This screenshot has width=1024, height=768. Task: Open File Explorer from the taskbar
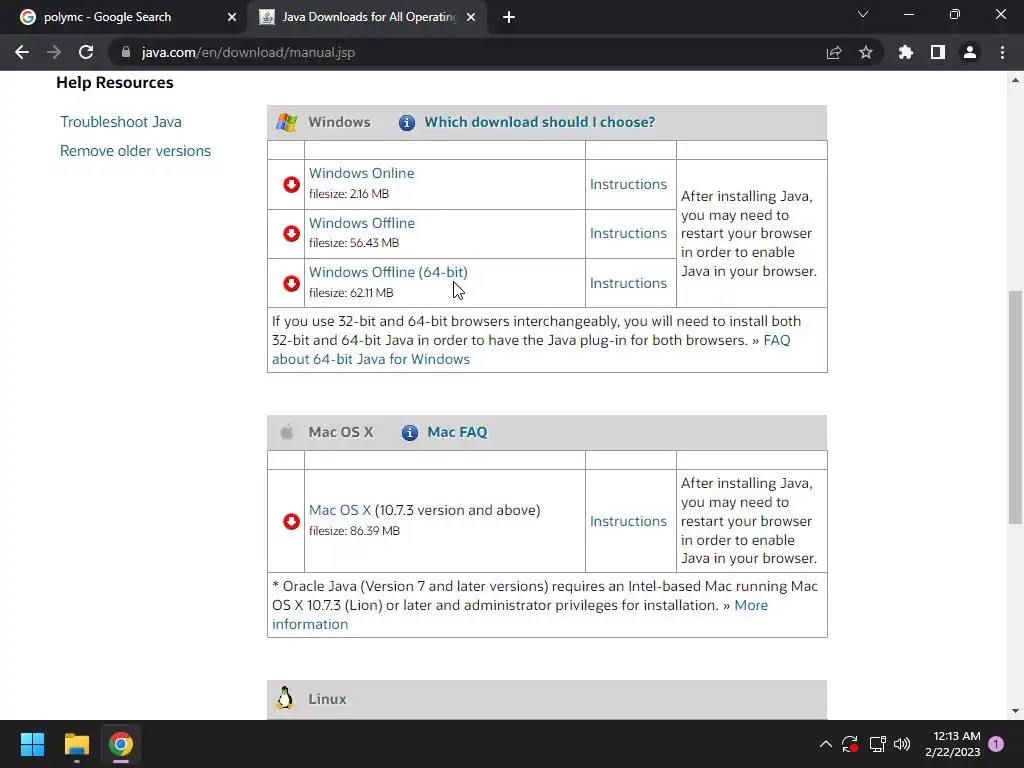coord(76,744)
